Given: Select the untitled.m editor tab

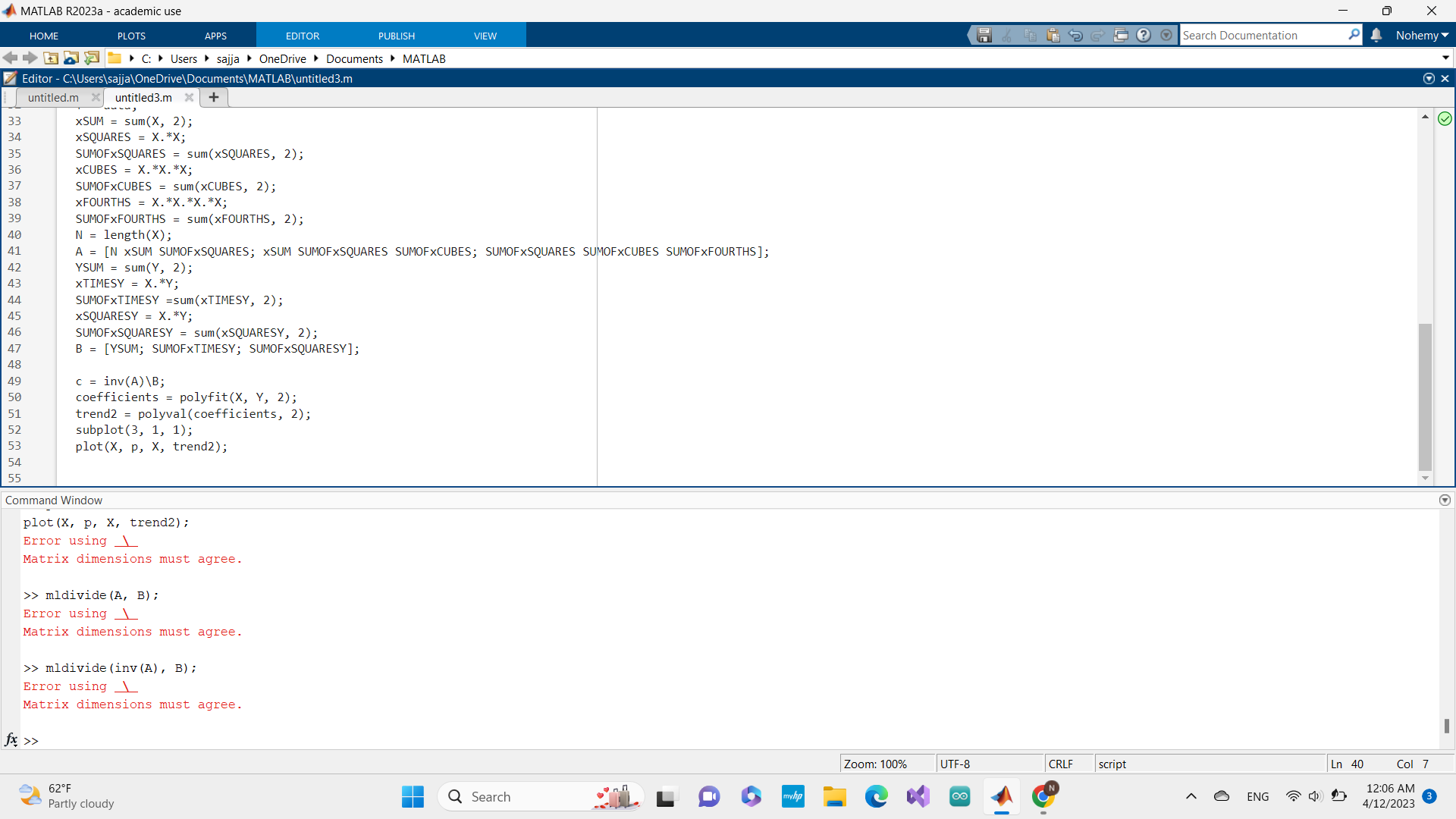Looking at the screenshot, I should coord(53,97).
